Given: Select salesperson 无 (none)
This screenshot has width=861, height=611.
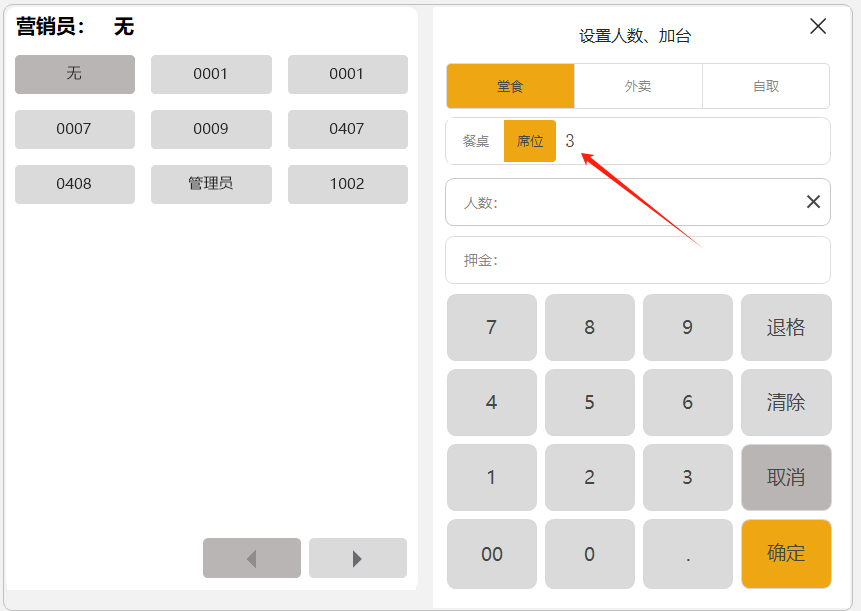Looking at the screenshot, I should pyautogui.click(x=75, y=74).
